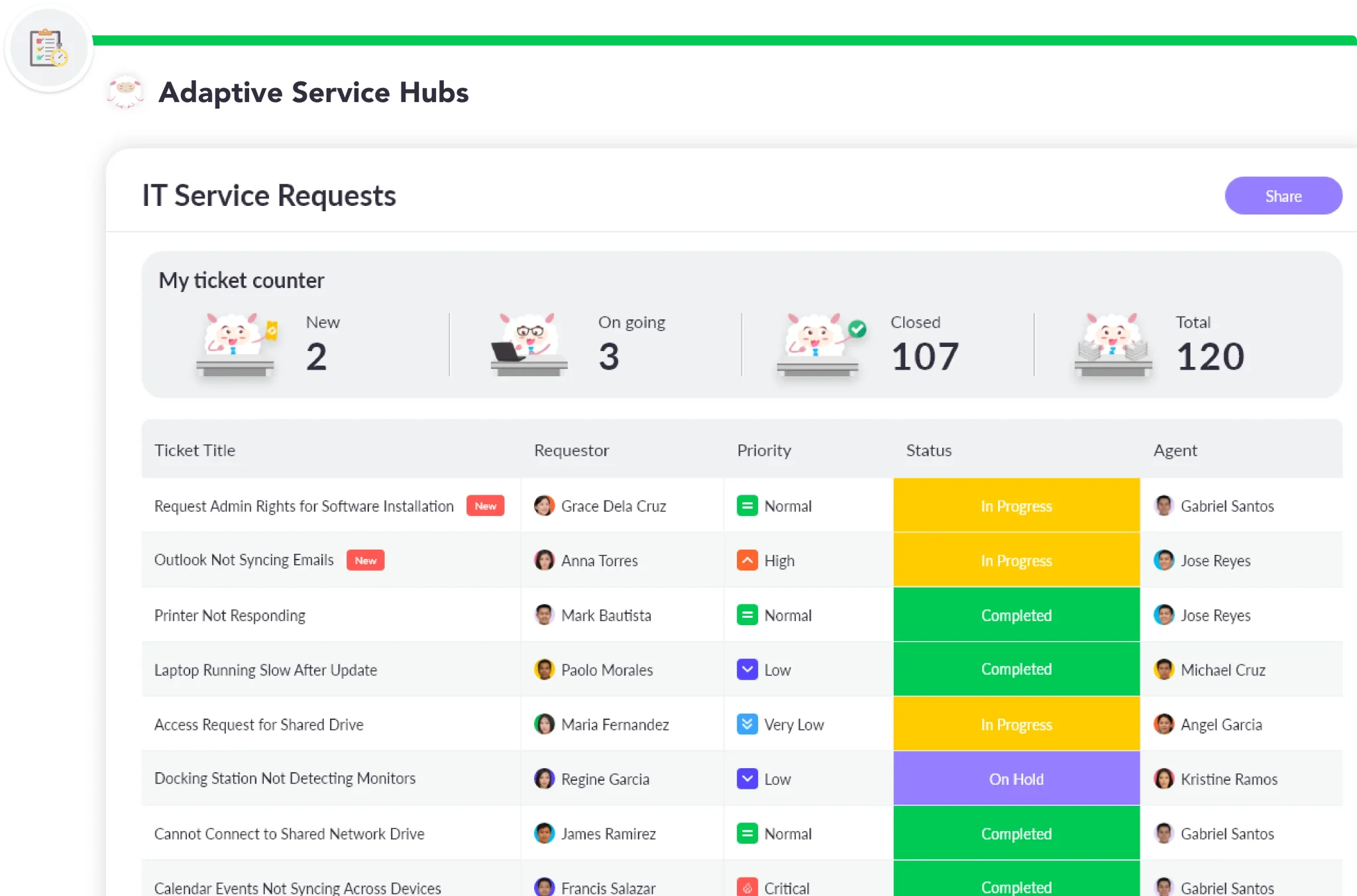The width and height of the screenshot is (1357, 896).
Task: Click the Critical priority icon for Francis Salazar
Action: point(747,887)
